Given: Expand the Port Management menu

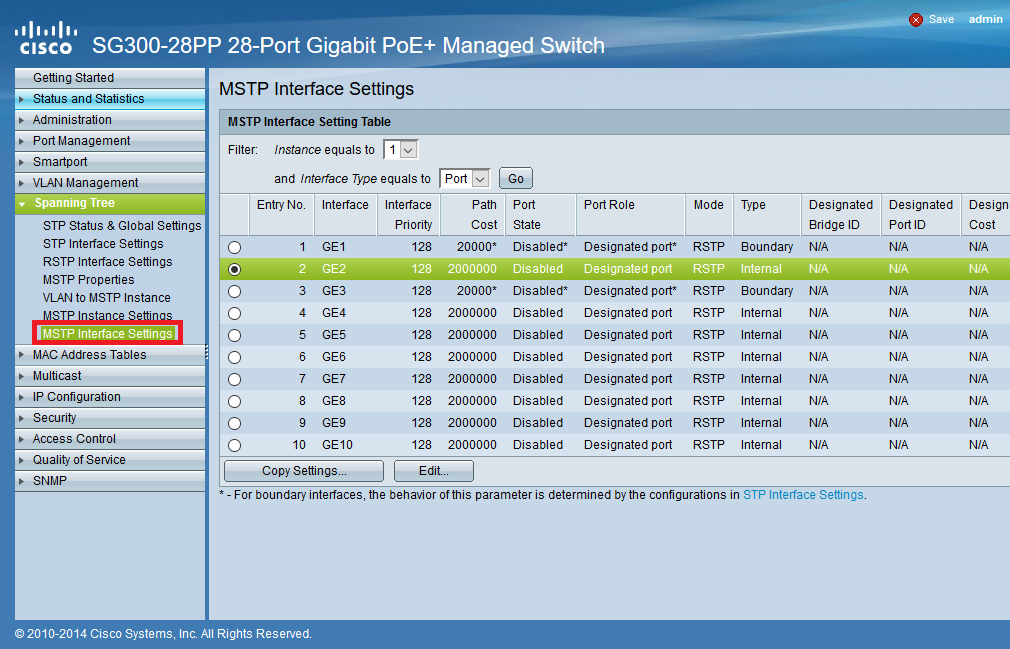Looking at the screenshot, I should click(110, 140).
